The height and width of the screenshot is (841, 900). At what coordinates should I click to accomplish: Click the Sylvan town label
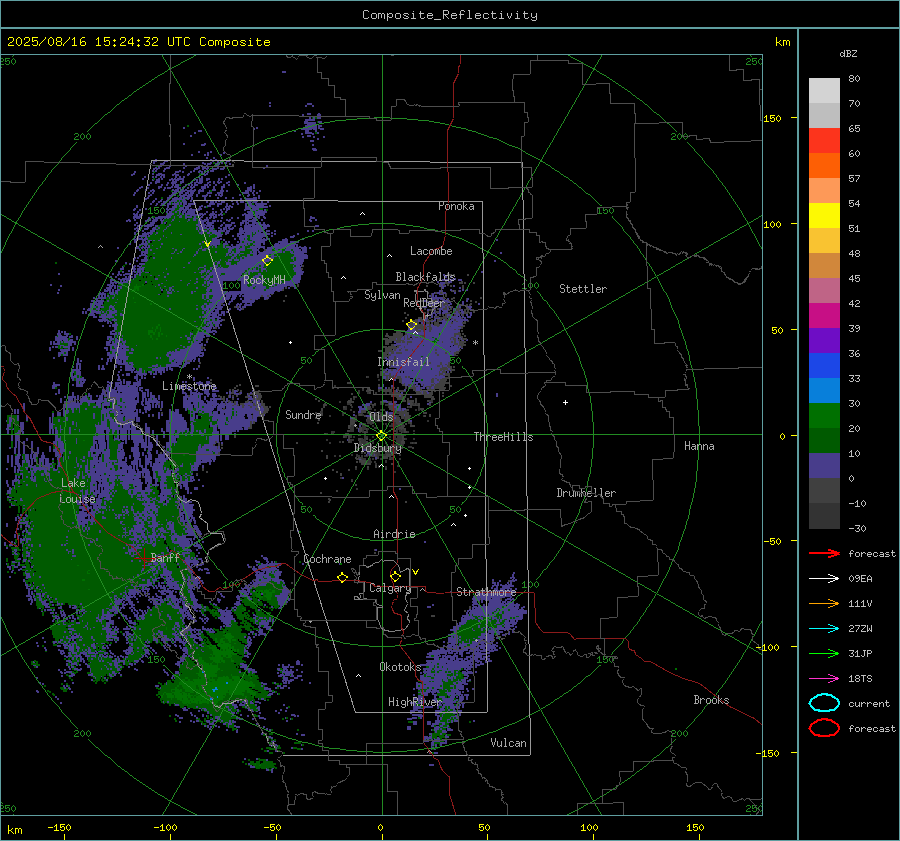[382, 295]
